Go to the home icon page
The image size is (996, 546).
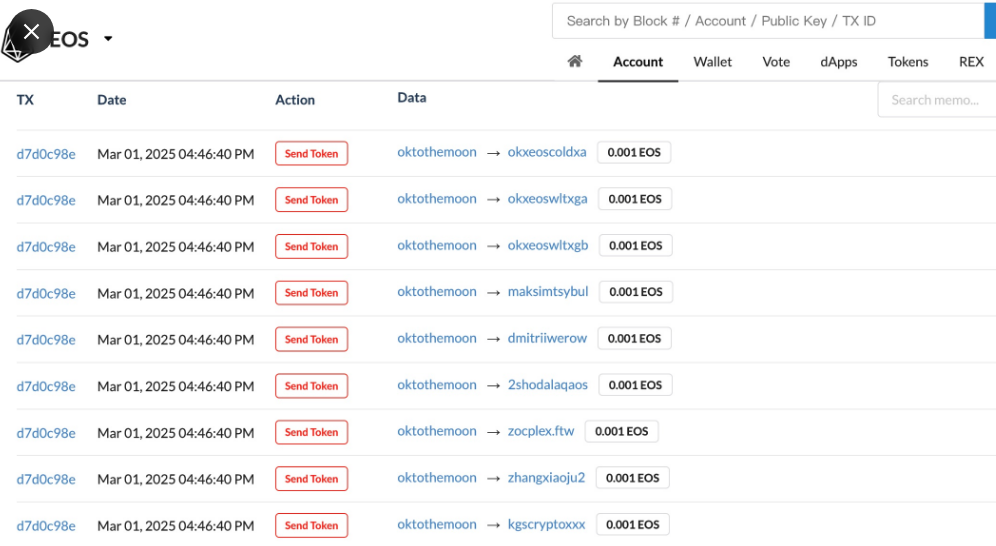click(x=575, y=61)
